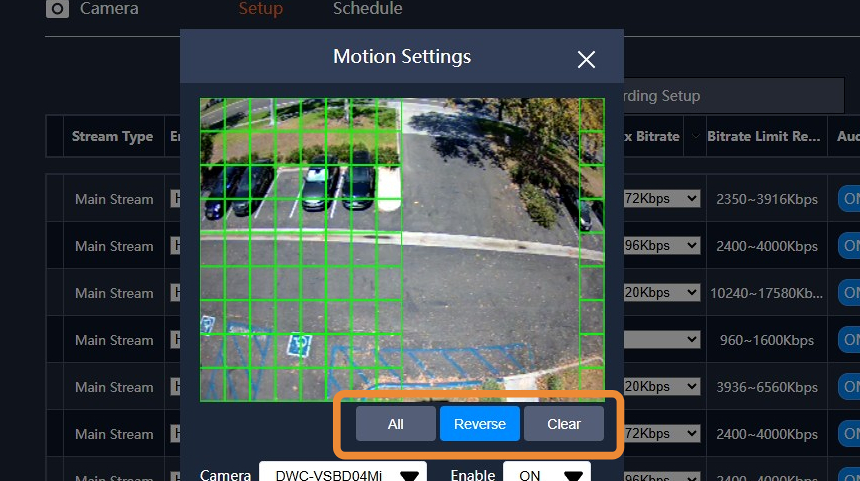Click the 3936~6560Kbps value

pos(767,387)
